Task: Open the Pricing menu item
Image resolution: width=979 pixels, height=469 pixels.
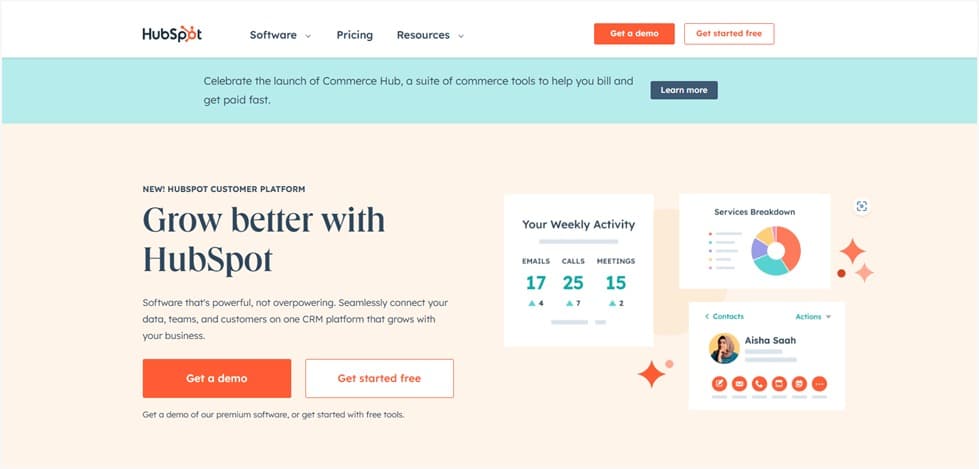Action: 354,35
